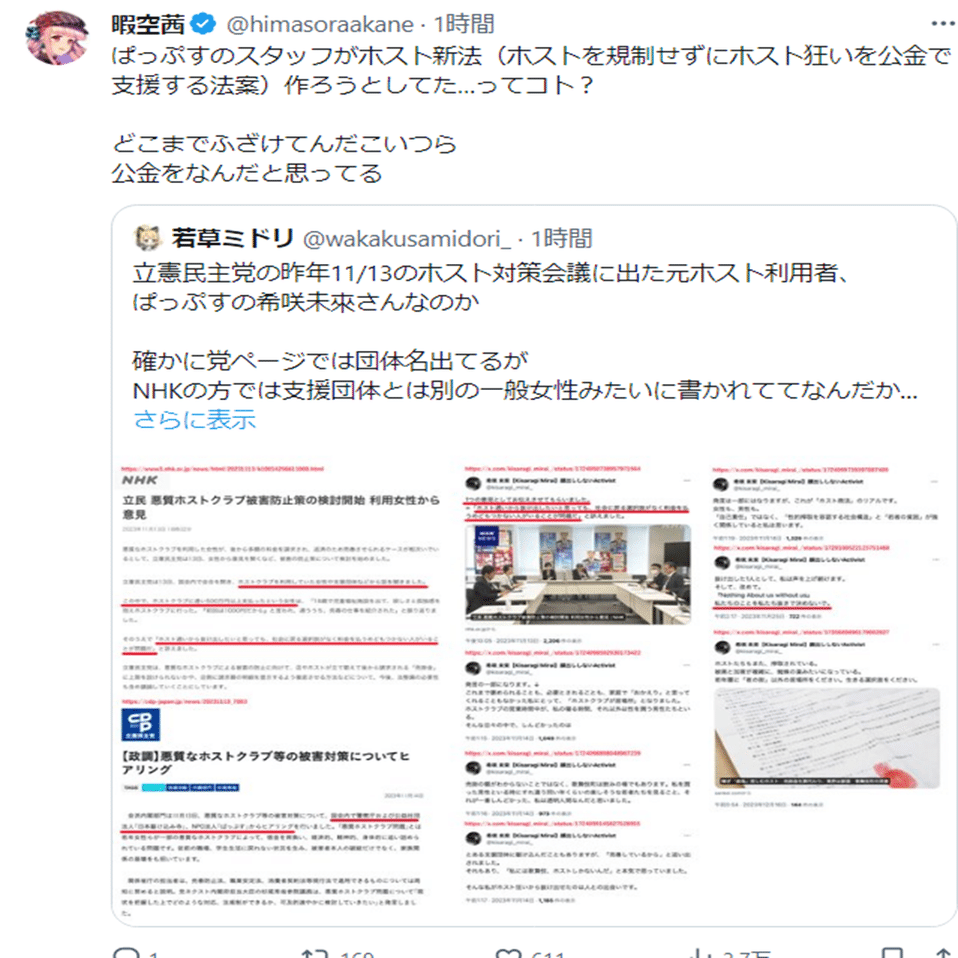This screenshot has height=958, width=958.
Task: Bookmark the tweet with the bookmark icon
Action: click(893, 953)
